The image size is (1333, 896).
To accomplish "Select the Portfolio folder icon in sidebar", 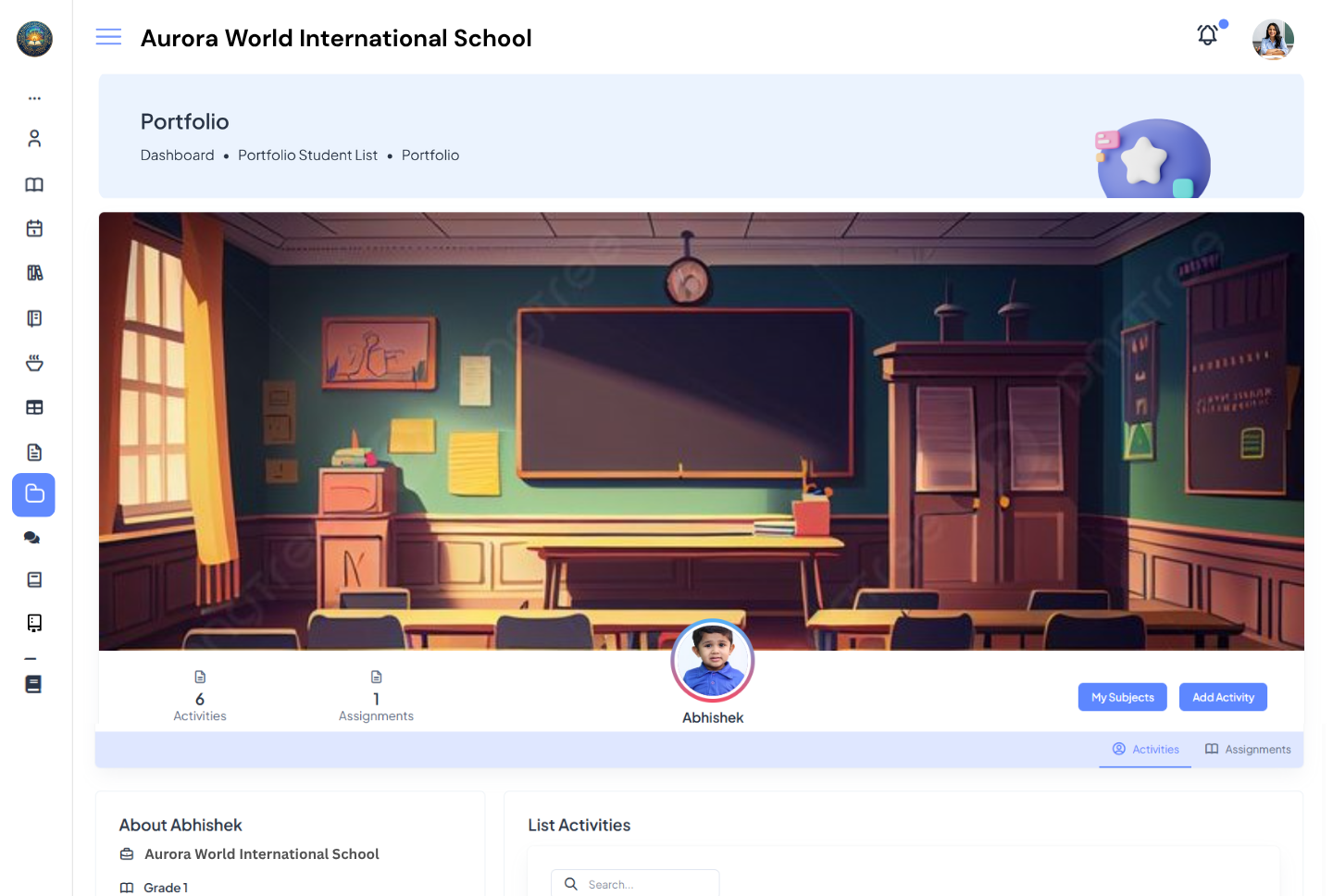I will point(33,494).
